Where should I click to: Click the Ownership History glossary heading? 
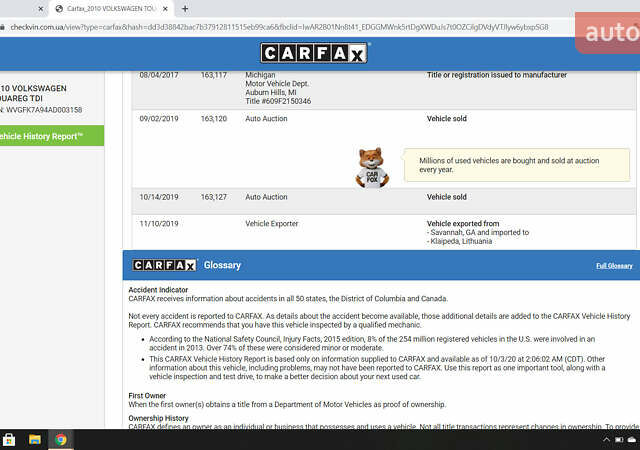(x=159, y=418)
